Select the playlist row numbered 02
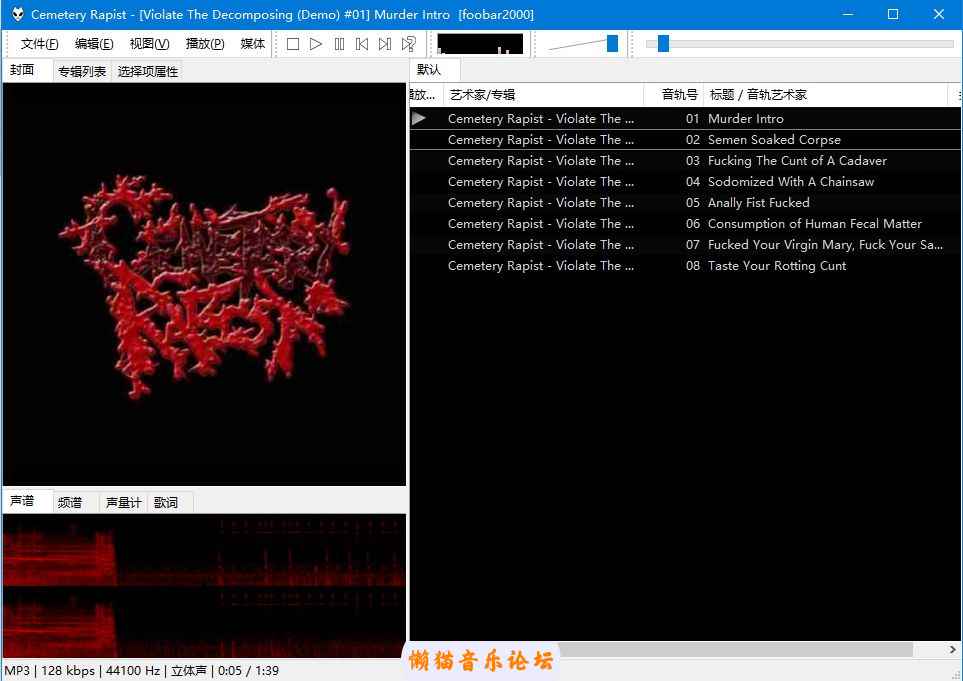Screen dimensions: 963x681 point(685,139)
